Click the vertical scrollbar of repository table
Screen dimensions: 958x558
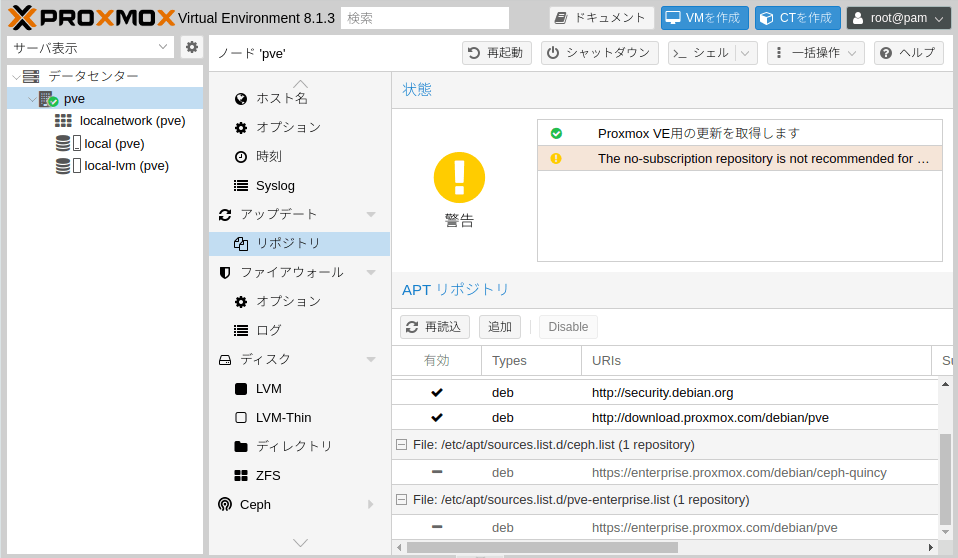pyautogui.click(x=945, y=479)
